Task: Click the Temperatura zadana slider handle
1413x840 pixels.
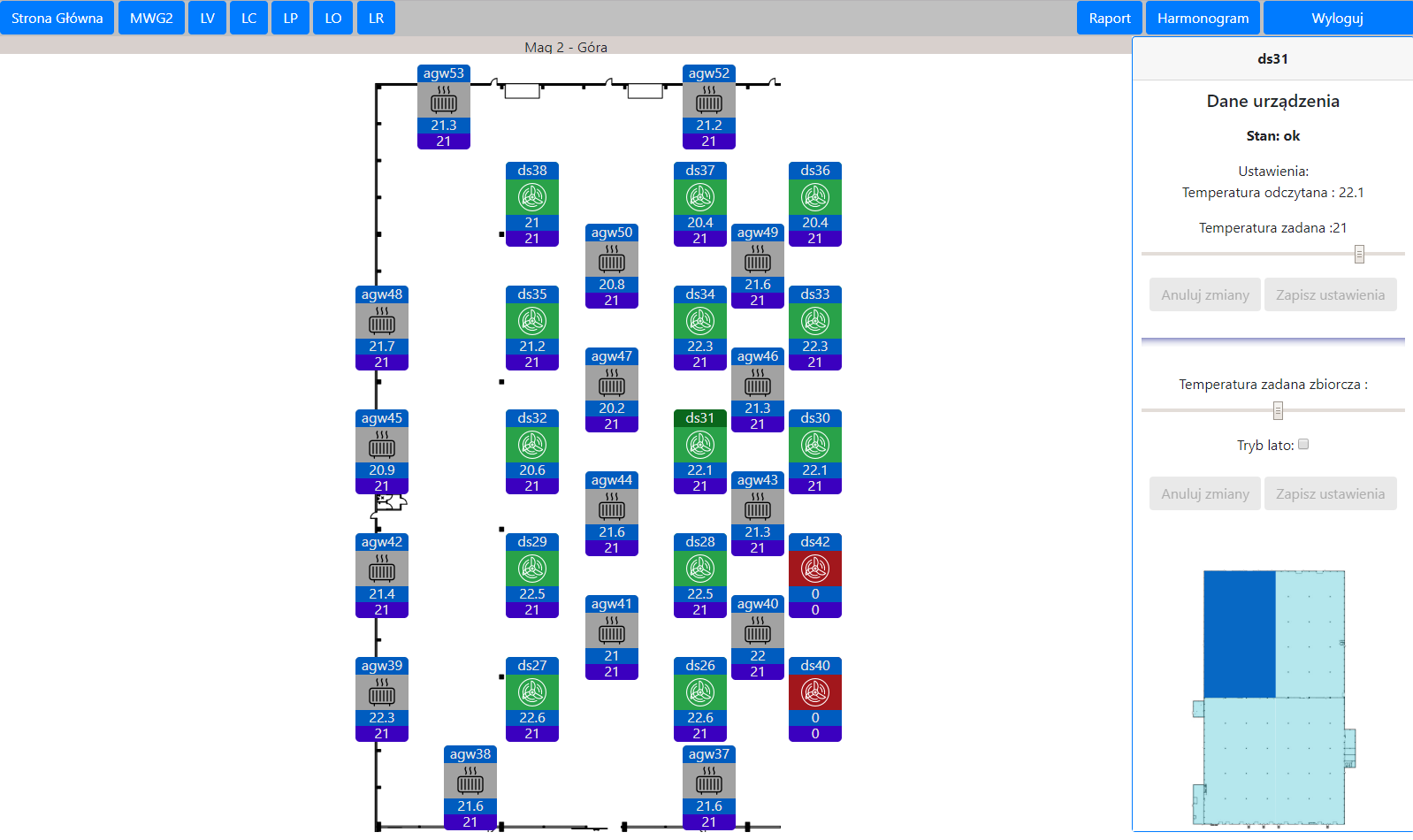Action: (1359, 255)
